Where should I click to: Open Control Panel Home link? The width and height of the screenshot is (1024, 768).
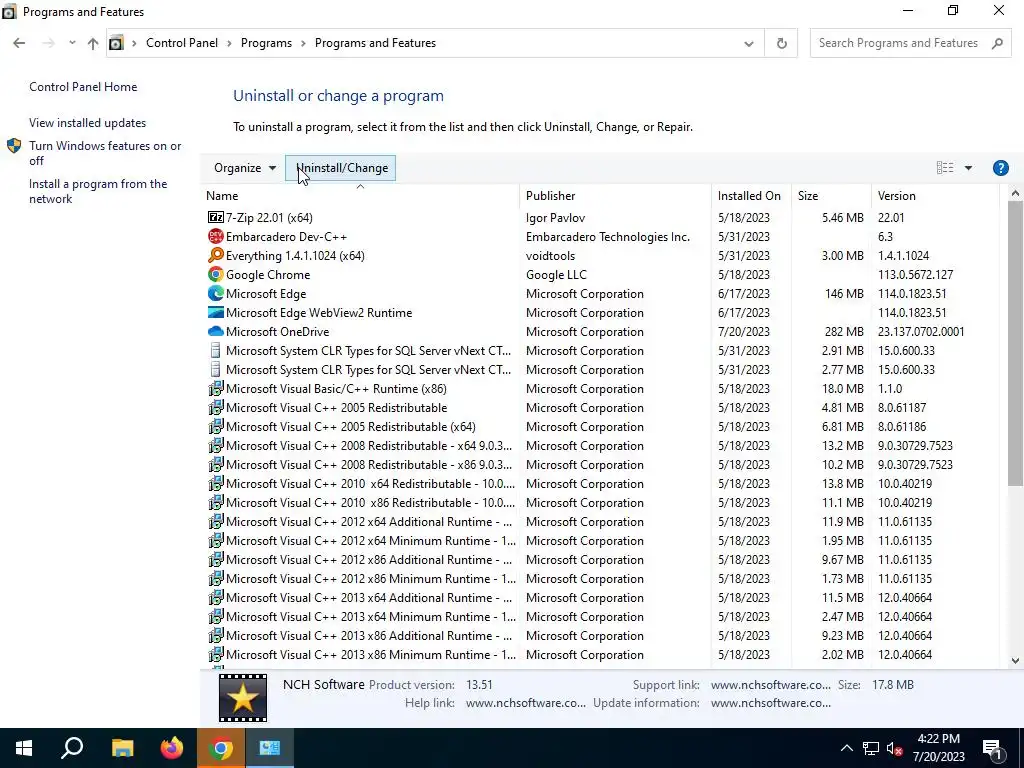[x=83, y=87]
